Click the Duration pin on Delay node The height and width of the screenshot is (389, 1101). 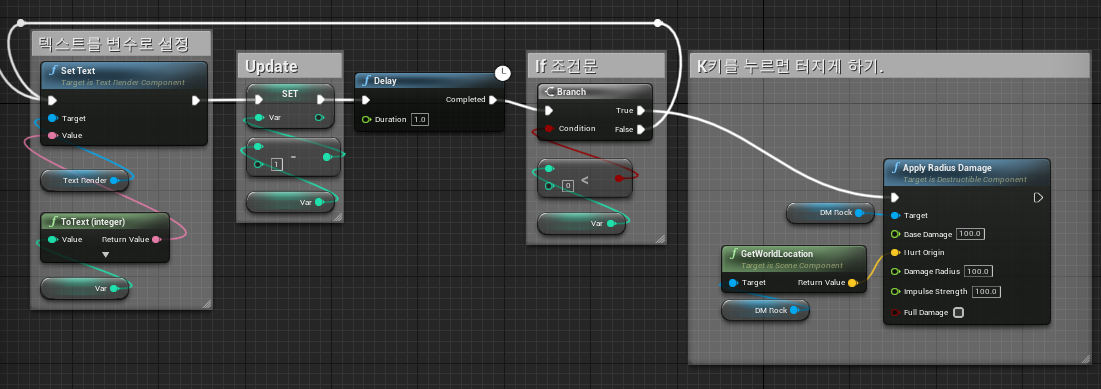coord(366,119)
